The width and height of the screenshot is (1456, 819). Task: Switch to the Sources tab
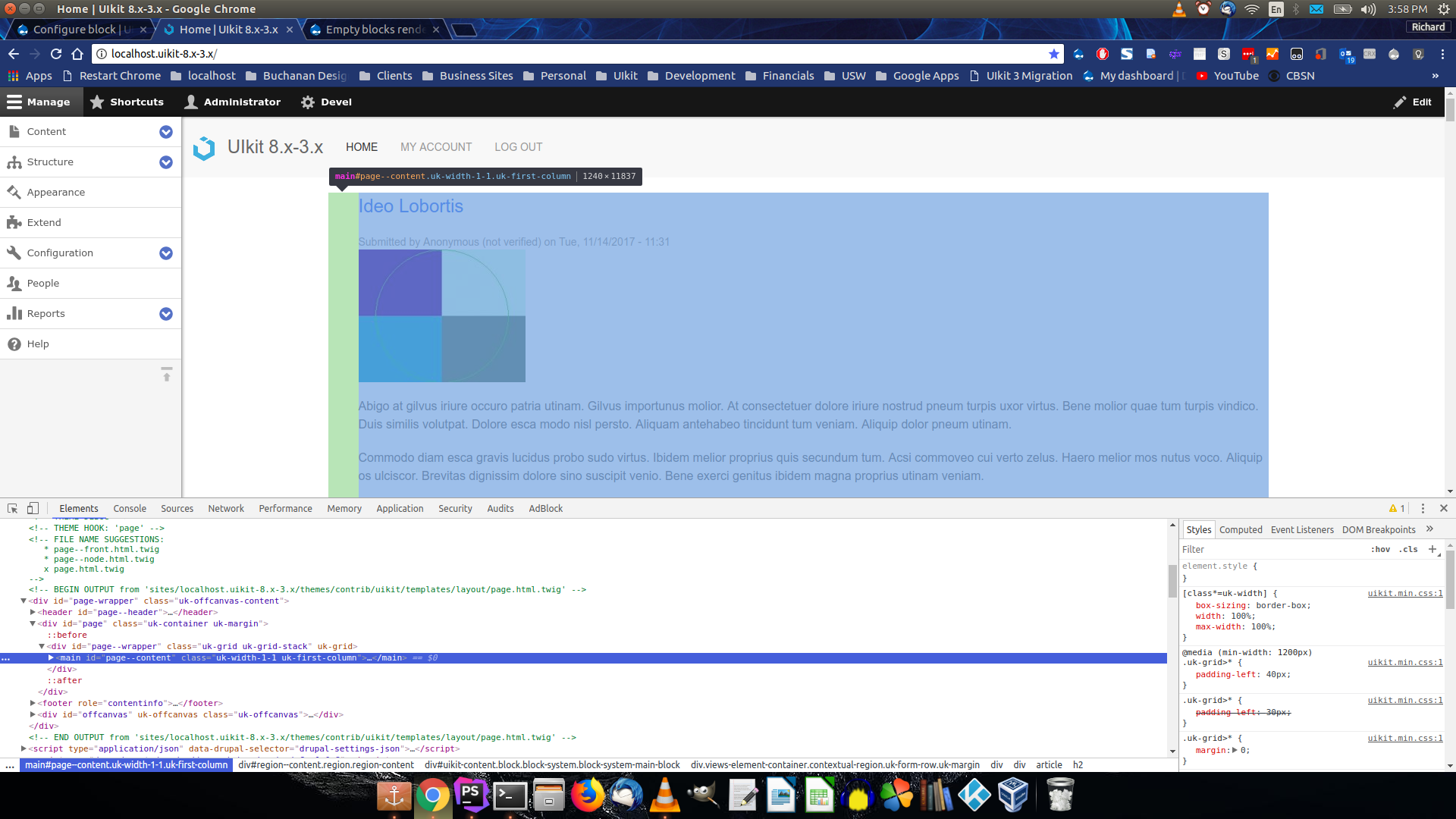point(177,508)
